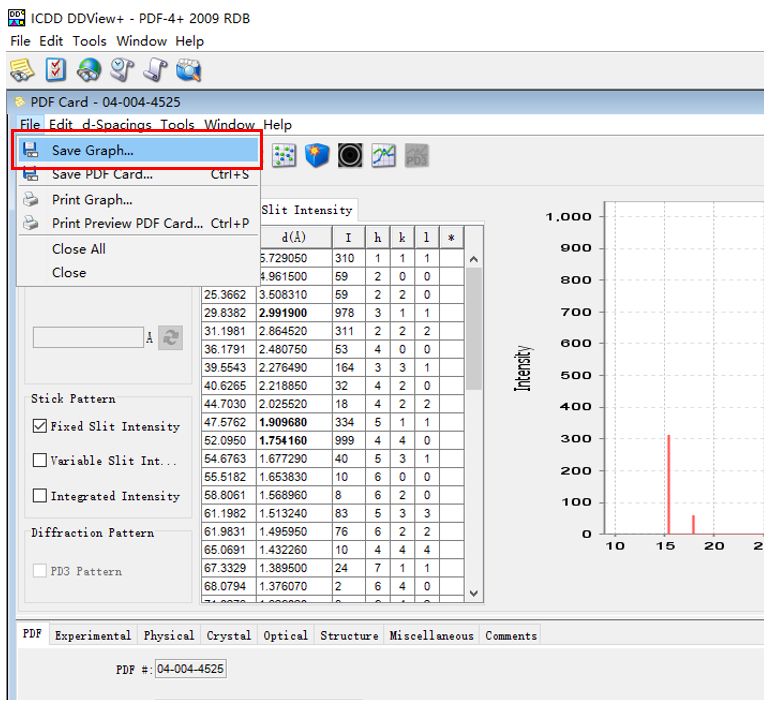The height and width of the screenshot is (712, 778).
Task: Choose Print Preview PDF Card... entry
Action: coord(137,223)
